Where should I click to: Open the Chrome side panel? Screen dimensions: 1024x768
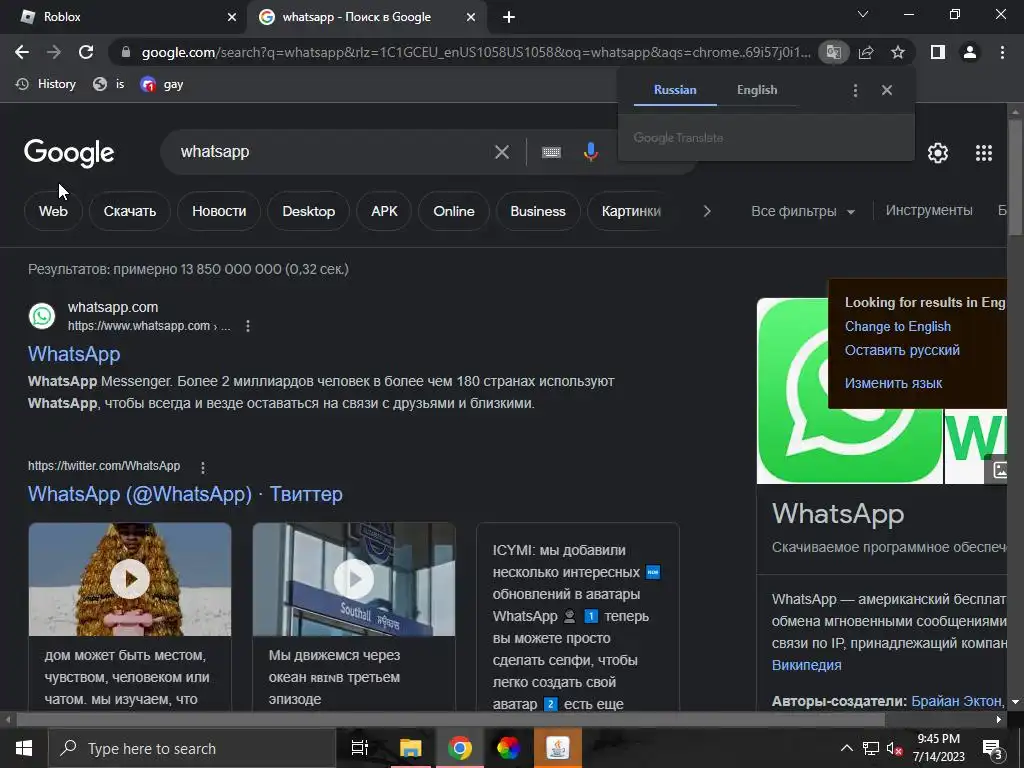click(938, 52)
